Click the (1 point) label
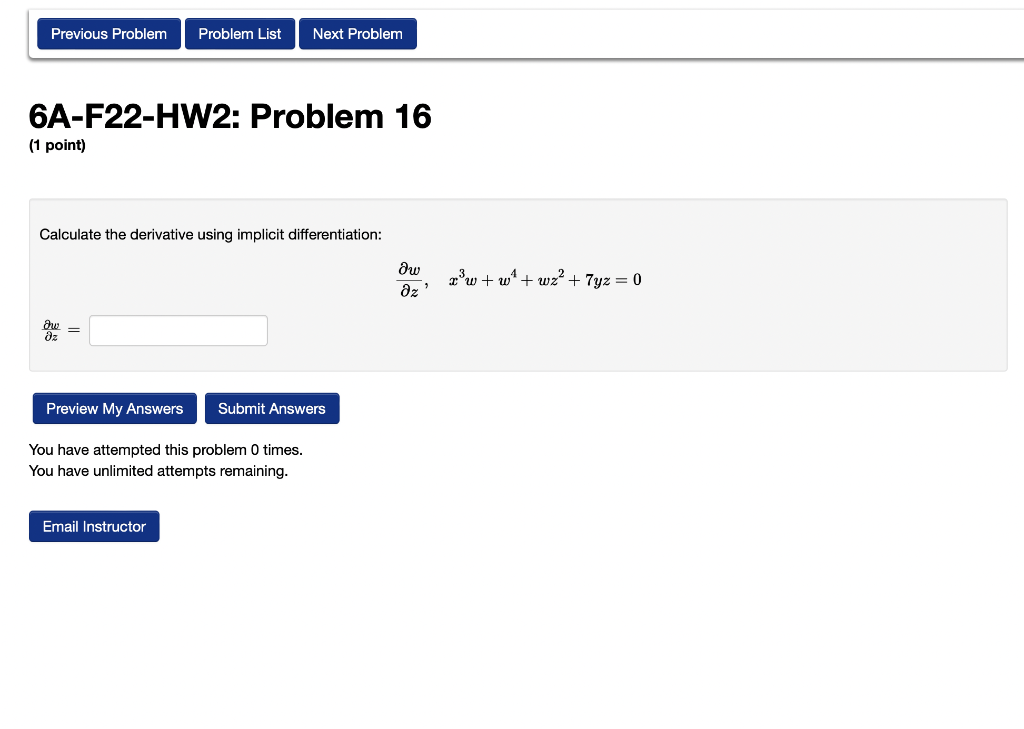Screen dimensions: 1024x729 [56, 144]
